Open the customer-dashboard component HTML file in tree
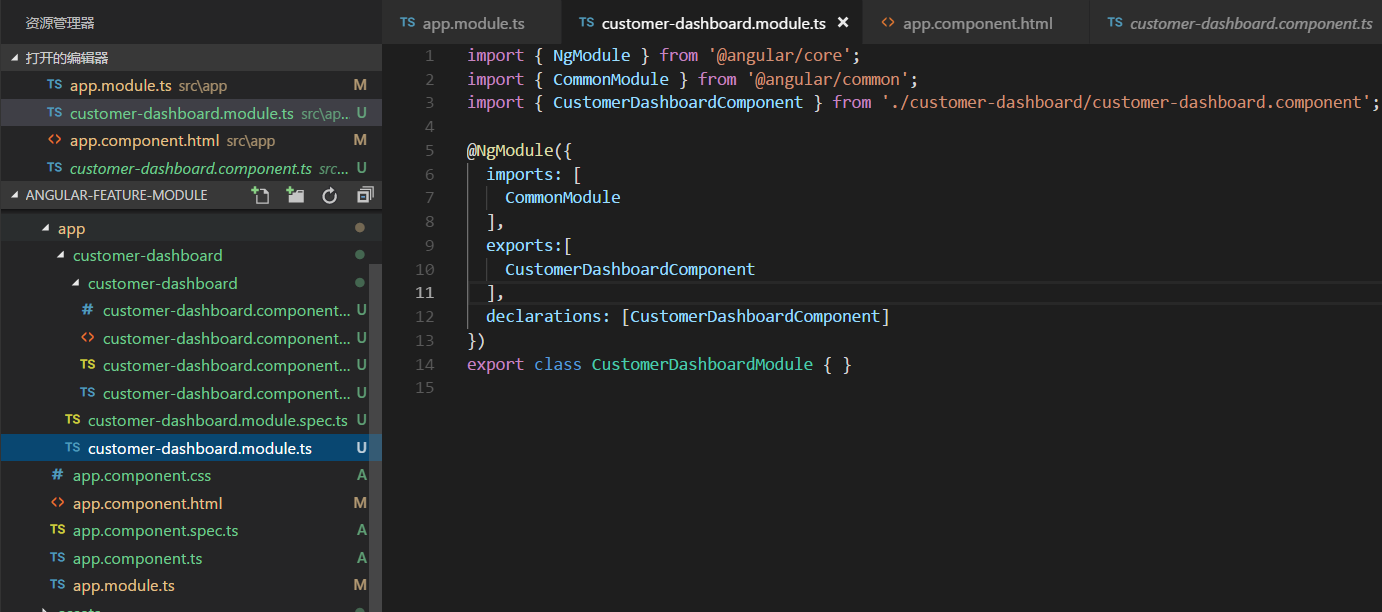The height and width of the screenshot is (612, 1382). [184, 338]
